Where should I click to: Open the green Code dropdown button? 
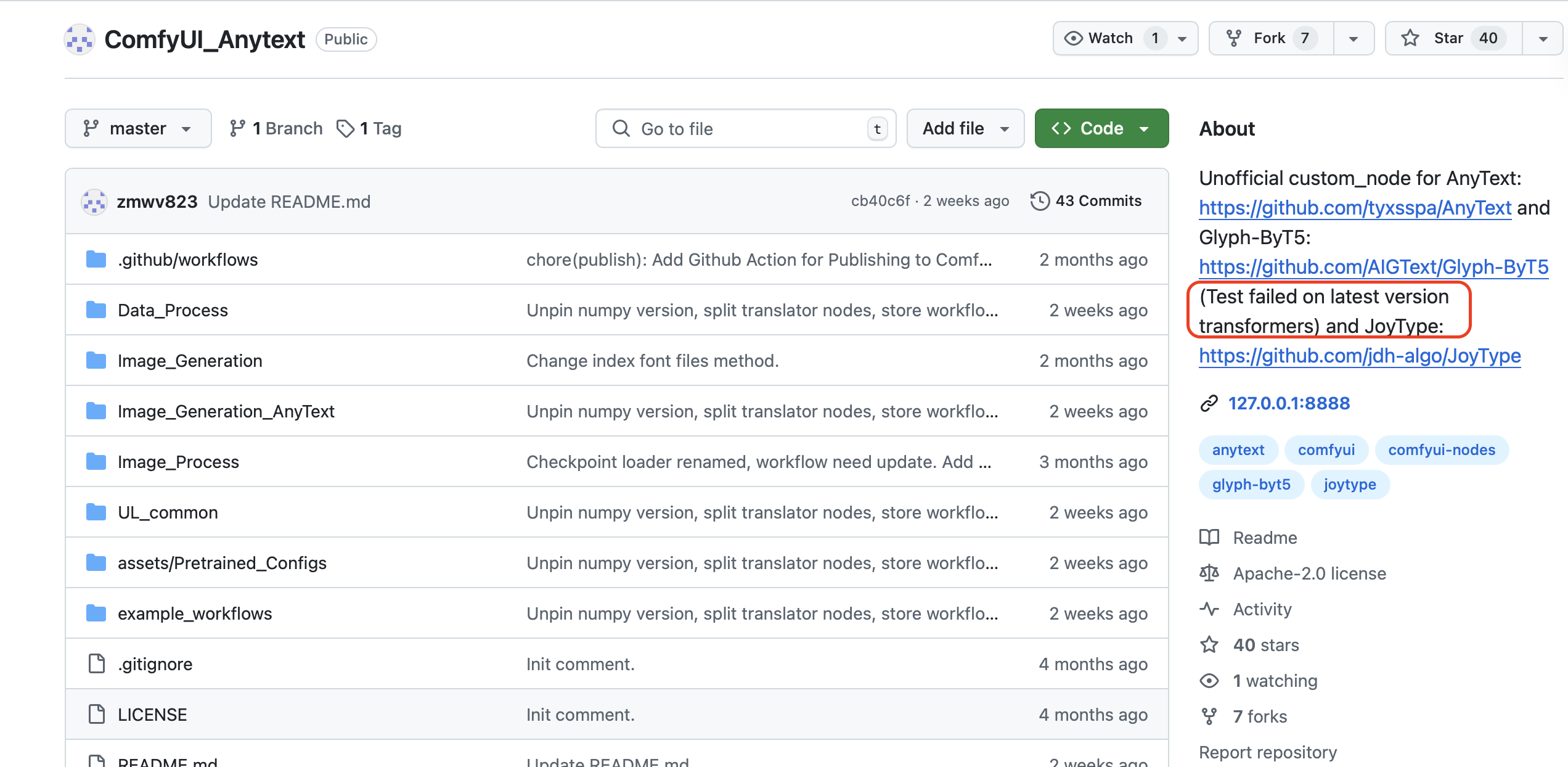coord(1101,128)
